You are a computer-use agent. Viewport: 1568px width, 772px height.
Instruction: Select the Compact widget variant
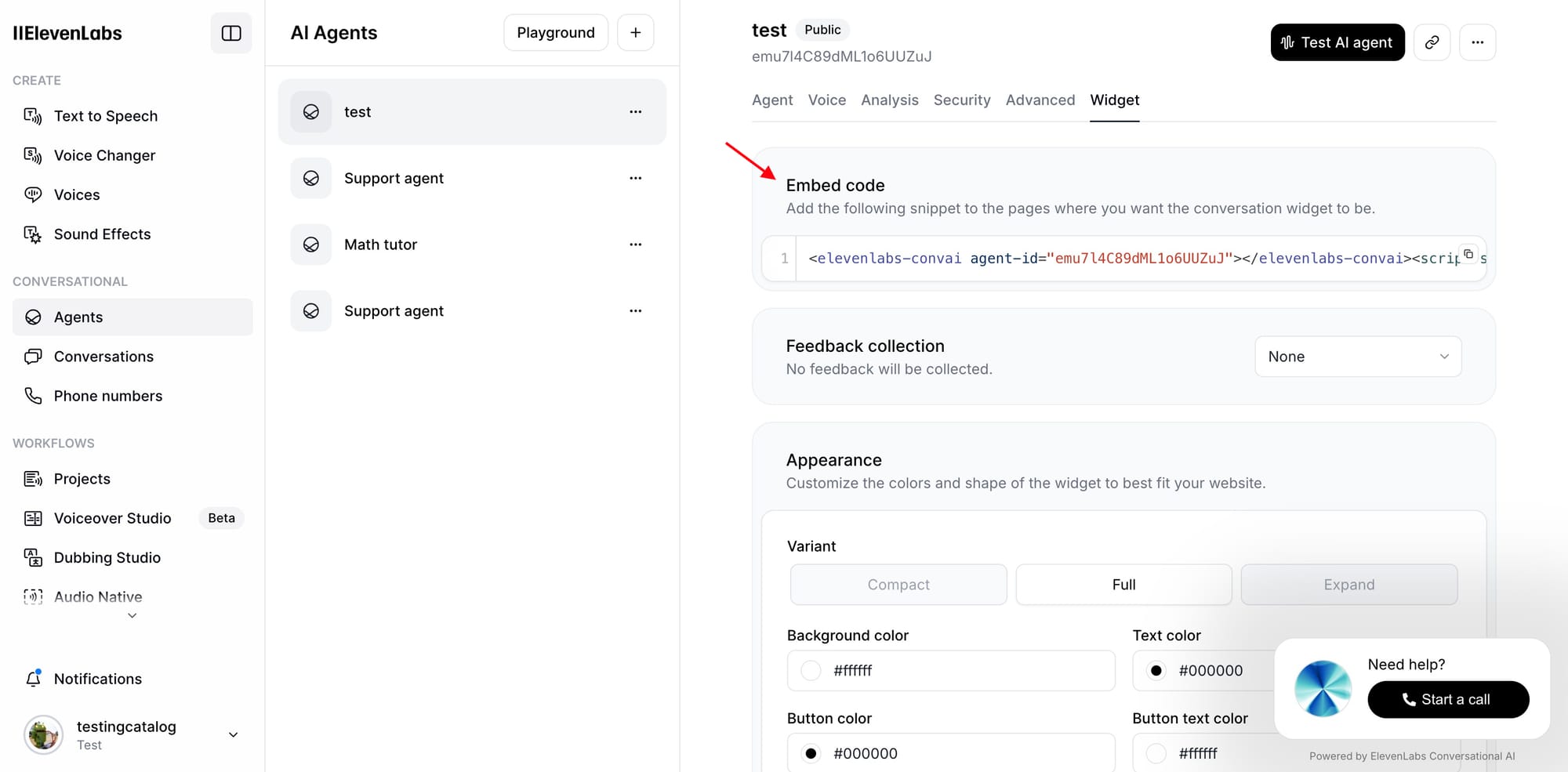coord(898,585)
